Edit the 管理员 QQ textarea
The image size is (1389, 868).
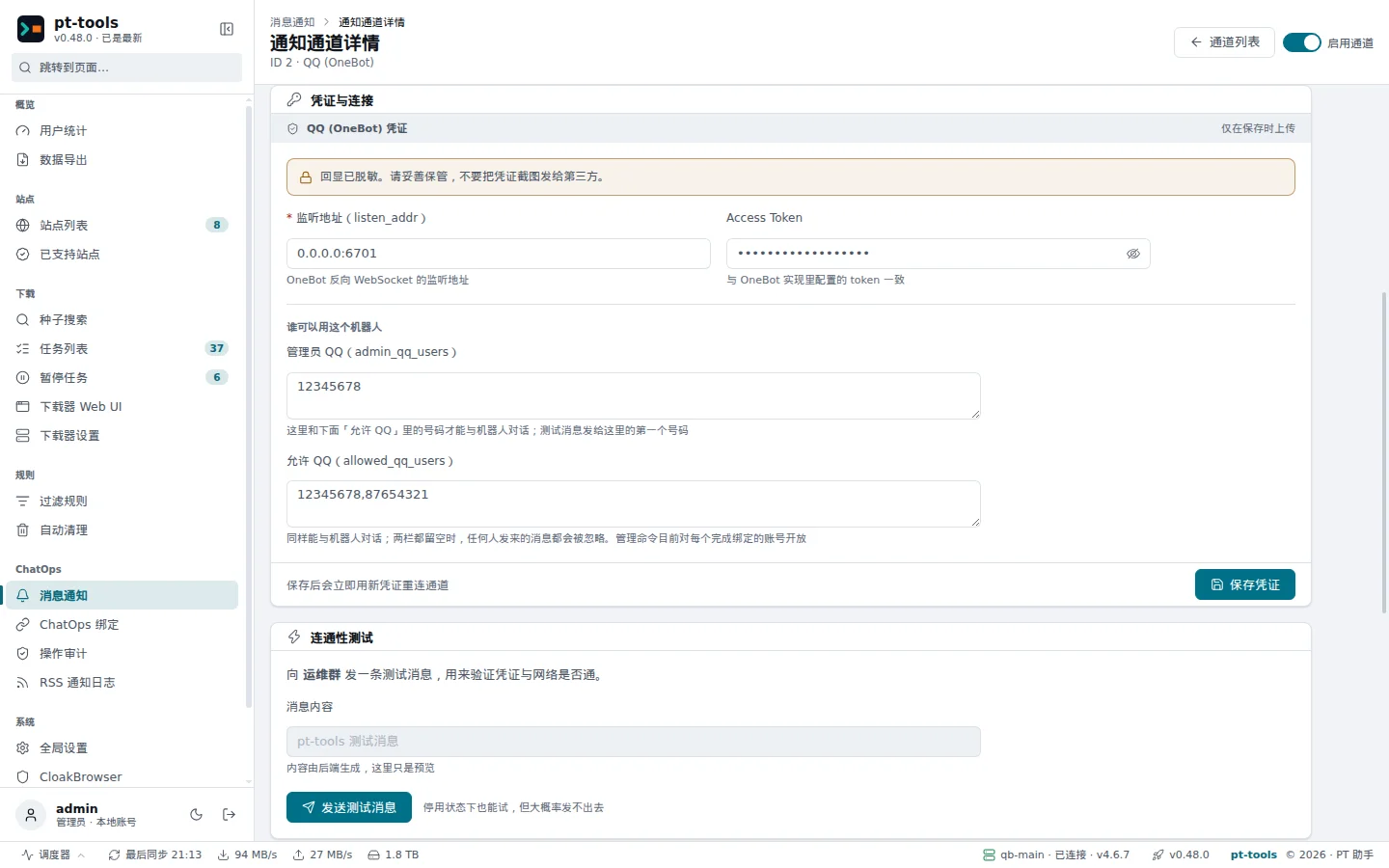[634, 395]
